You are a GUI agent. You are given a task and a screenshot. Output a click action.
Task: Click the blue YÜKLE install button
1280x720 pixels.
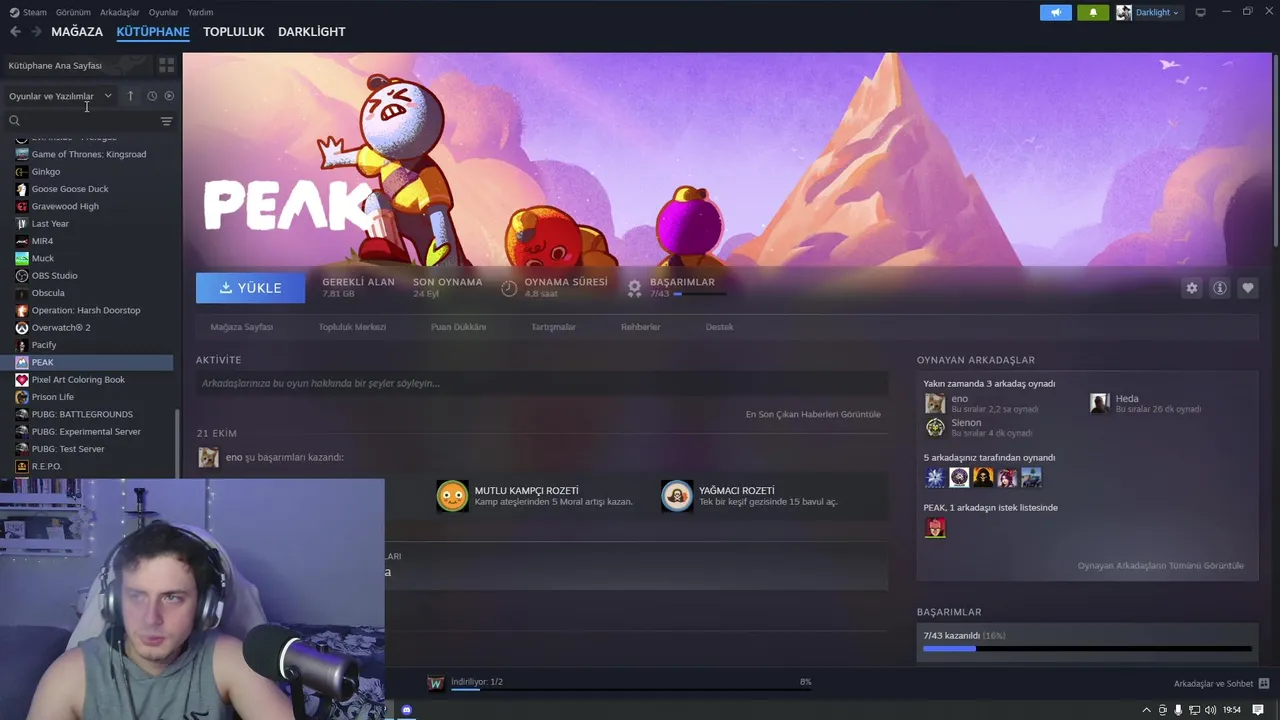[251, 288]
